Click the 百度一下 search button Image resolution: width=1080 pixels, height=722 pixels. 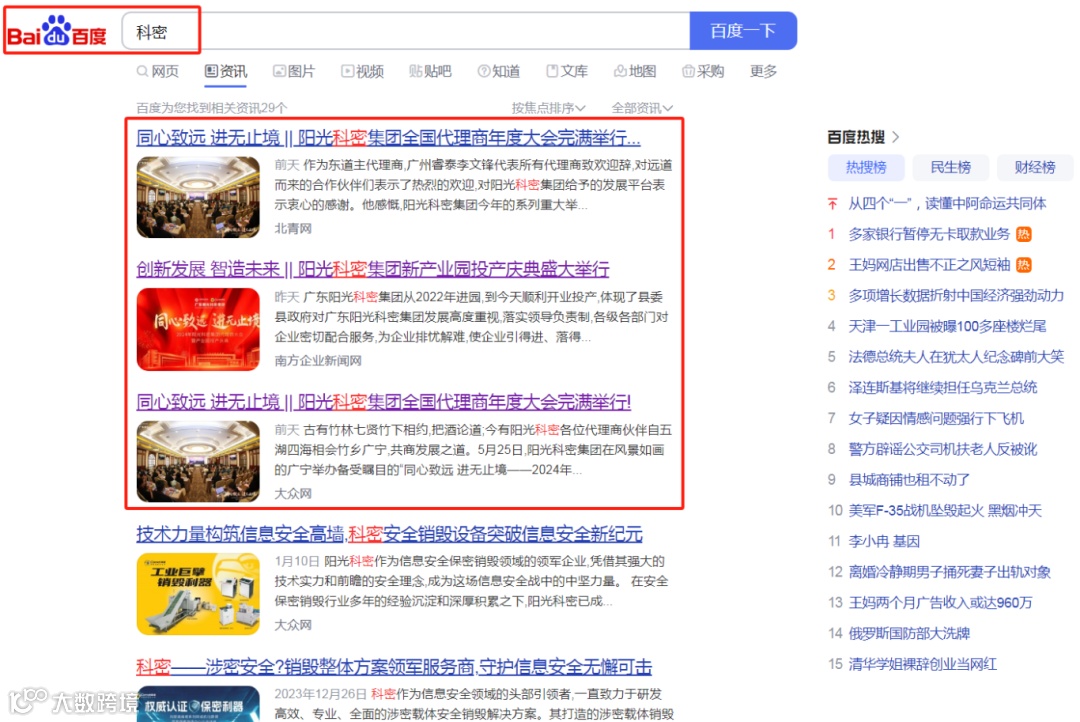pos(743,31)
